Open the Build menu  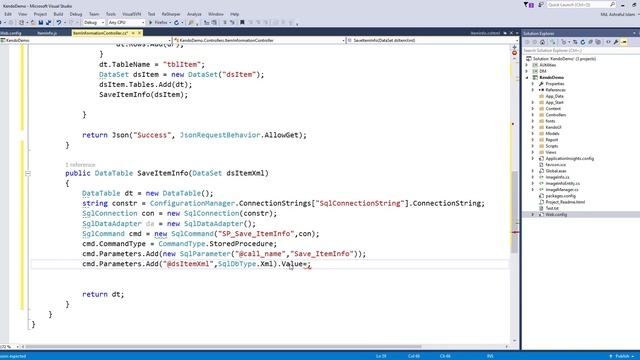[58, 14]
